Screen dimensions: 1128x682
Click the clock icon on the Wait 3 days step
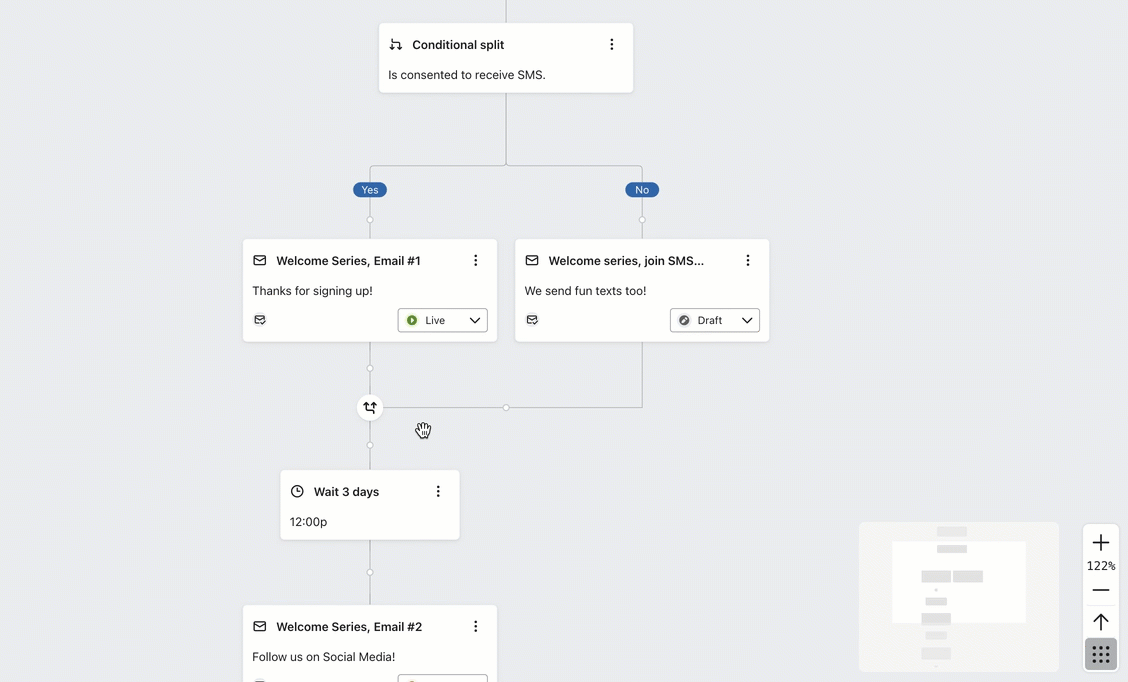click(x=297, y=491)
